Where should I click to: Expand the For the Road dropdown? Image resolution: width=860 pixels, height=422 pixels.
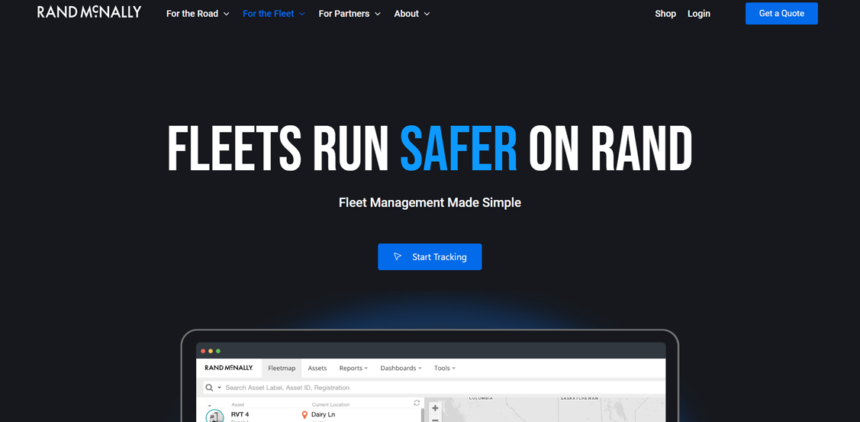(x=198, y=14)
